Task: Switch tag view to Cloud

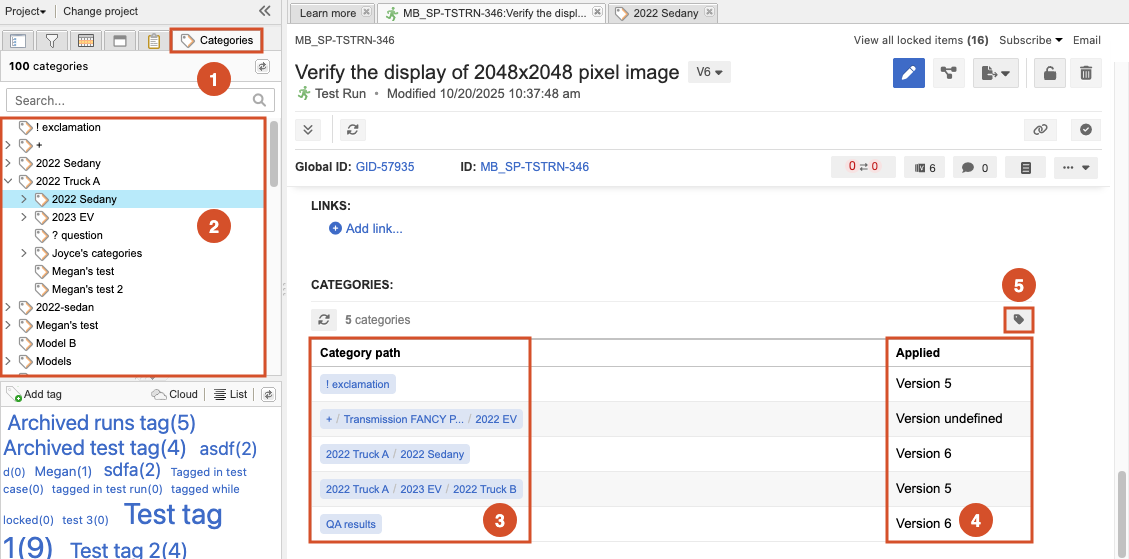Action: [175, 394]
